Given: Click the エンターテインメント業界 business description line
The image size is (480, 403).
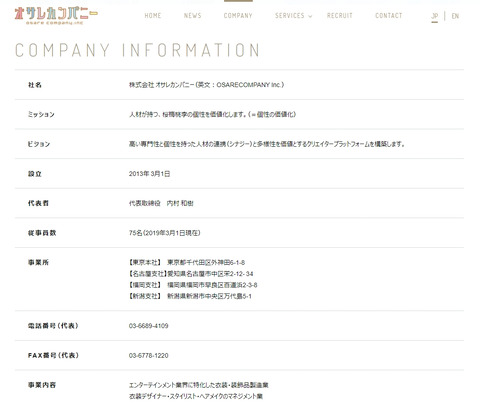Looking at the screenshot, I should click(x=199, y=385).
